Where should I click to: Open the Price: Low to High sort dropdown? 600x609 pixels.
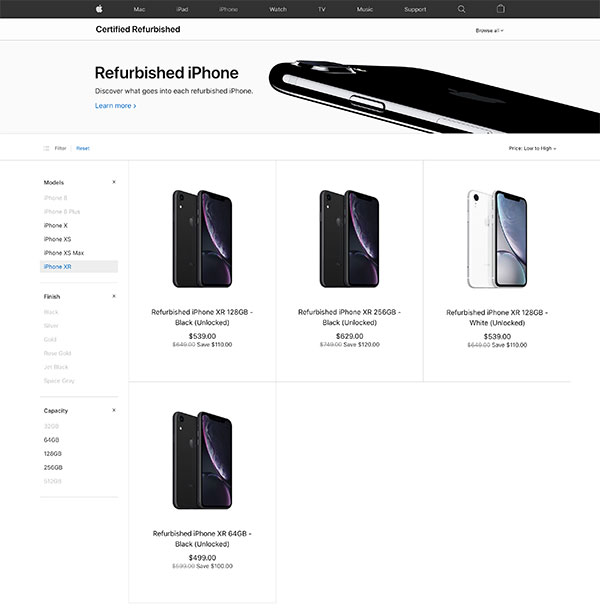coord(532,148)
